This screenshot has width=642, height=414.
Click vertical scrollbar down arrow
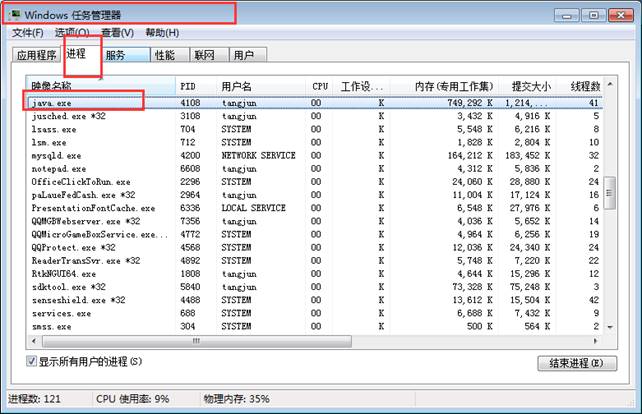(610, 327)
